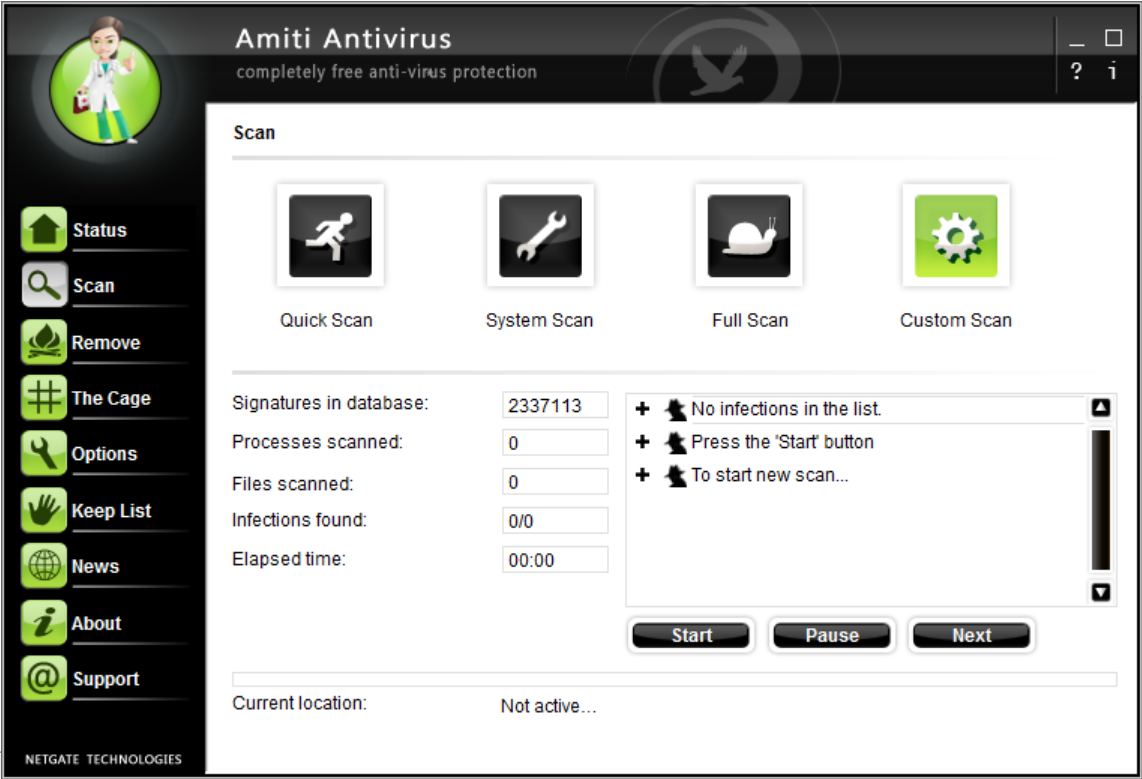Viewport: 1142px width, 779px height.
Task: Open Custom Scan with the green gear icon
Action: point(955,234)
